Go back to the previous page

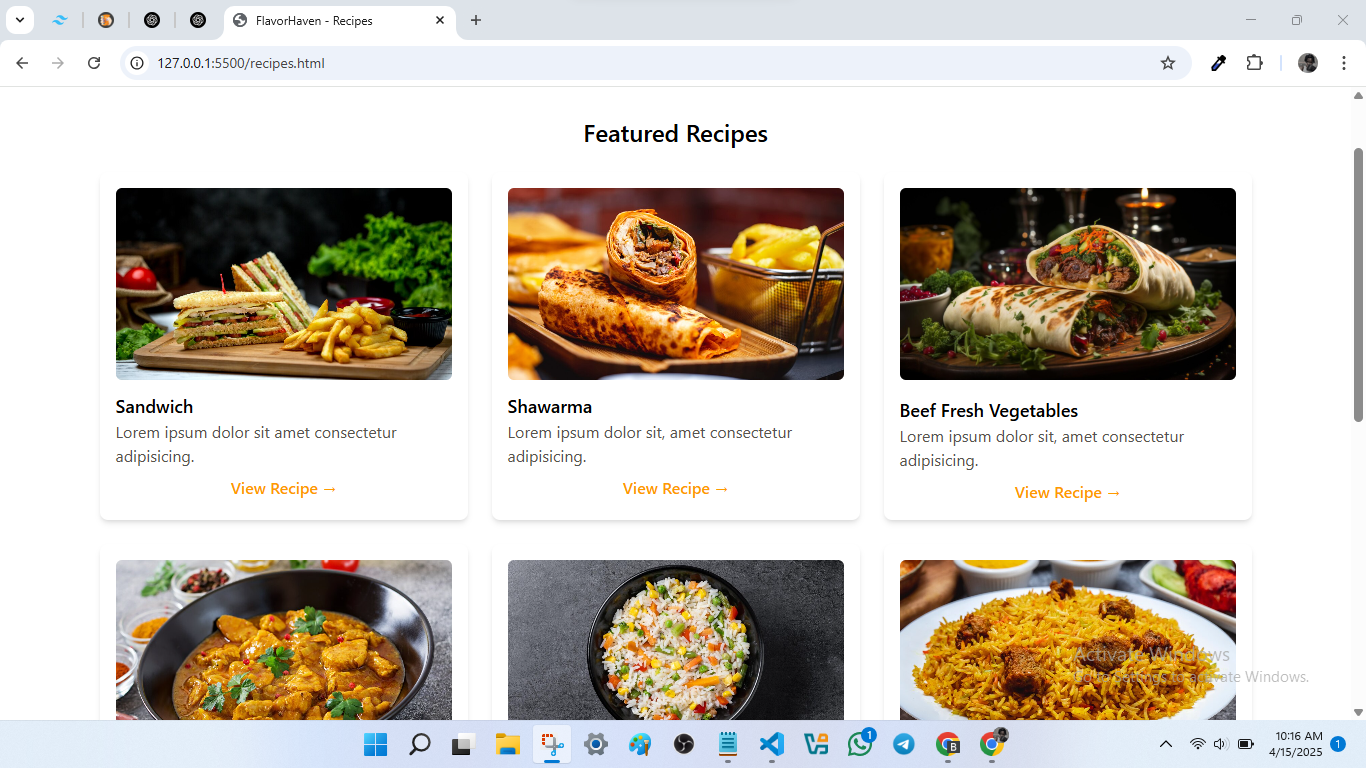22,63
